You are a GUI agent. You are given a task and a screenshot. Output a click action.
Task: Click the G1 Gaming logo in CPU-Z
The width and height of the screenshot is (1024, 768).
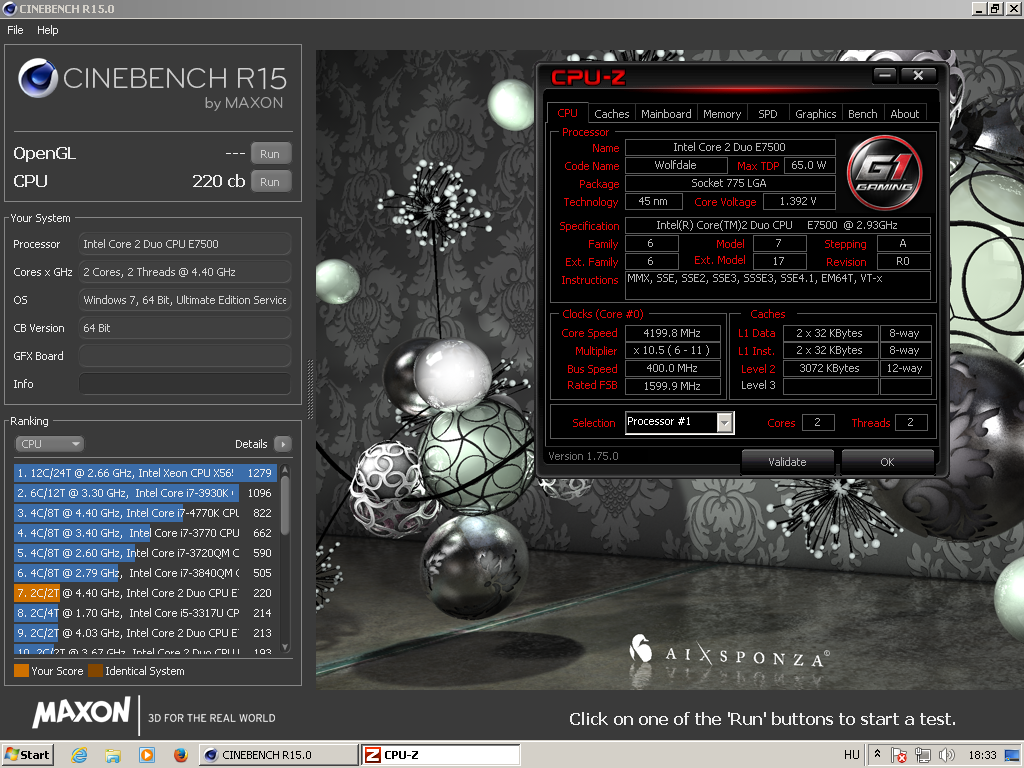(884, 173)
